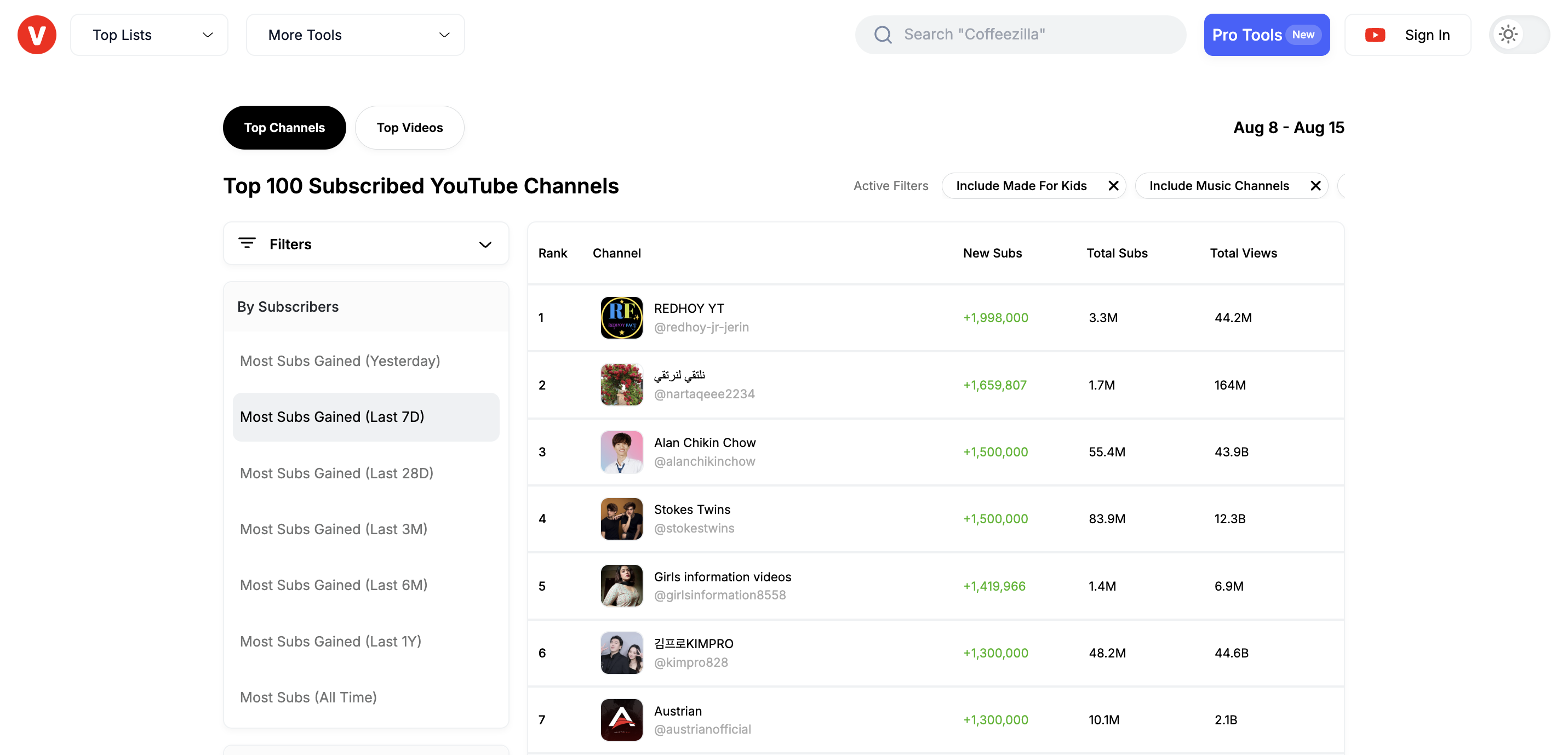Select Most Subs Gained (Last 7D)

coord(366,417)
